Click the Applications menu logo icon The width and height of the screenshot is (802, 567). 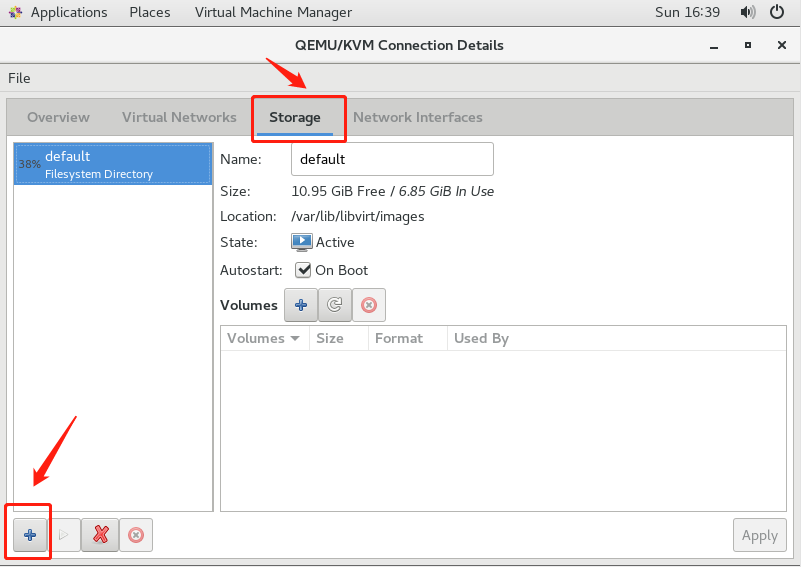pos(16,12)
